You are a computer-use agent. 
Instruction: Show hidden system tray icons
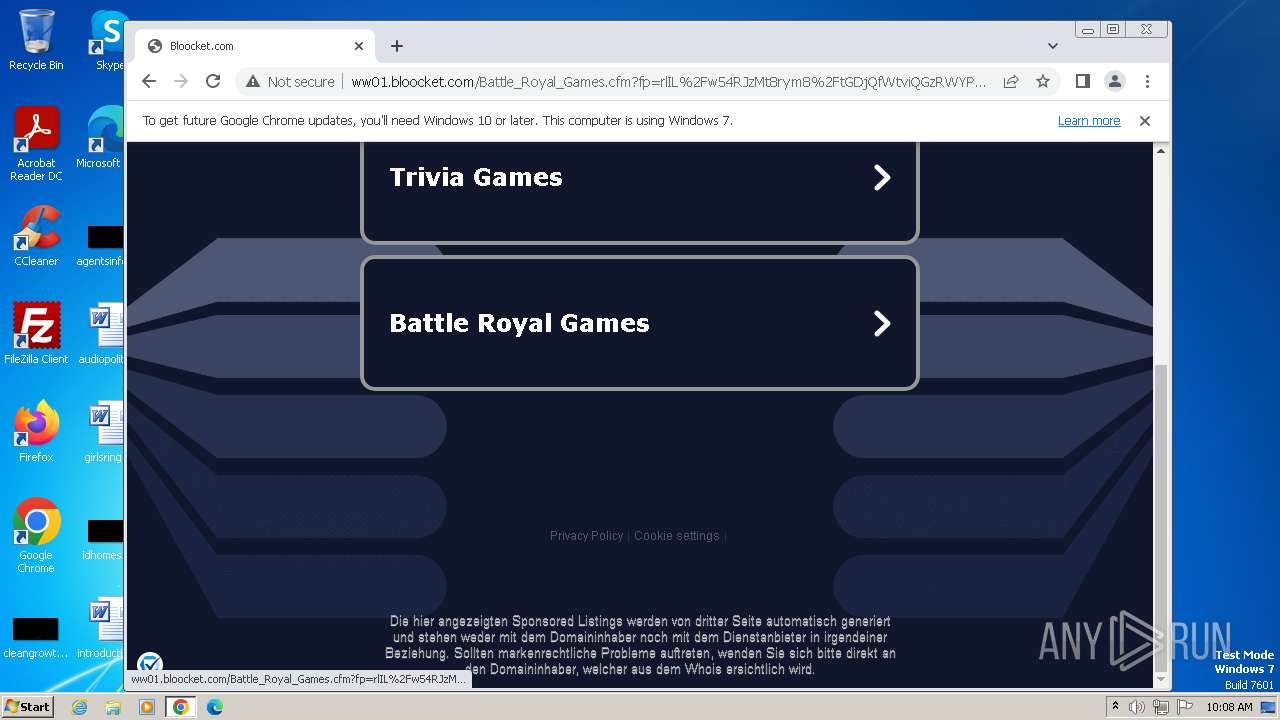pyautogui.click(x=1115, y=707)
